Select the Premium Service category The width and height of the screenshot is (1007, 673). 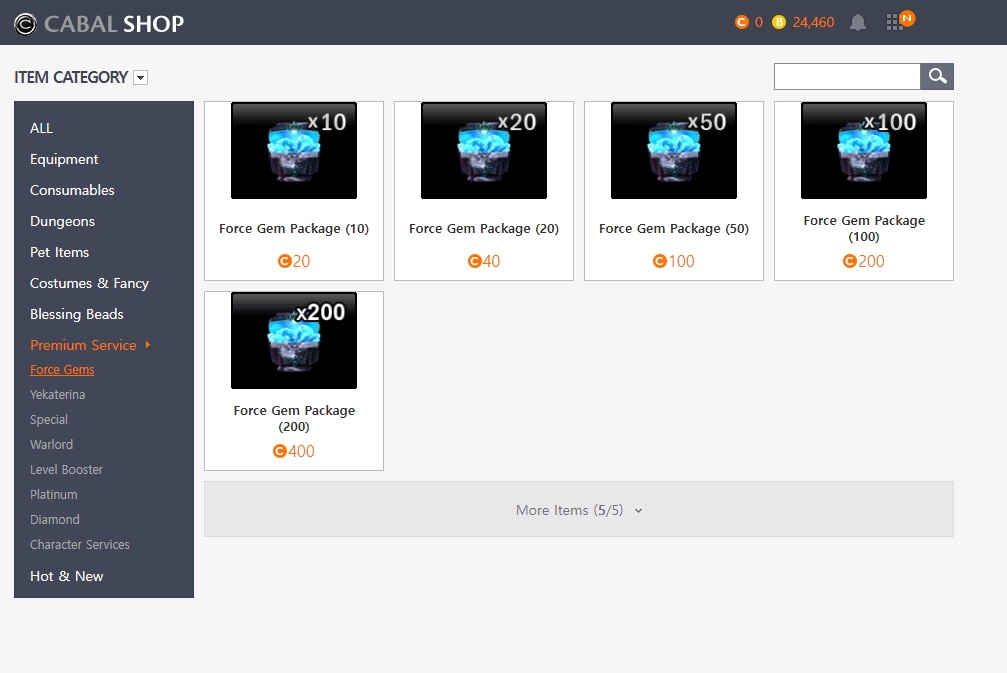(83, 345)
